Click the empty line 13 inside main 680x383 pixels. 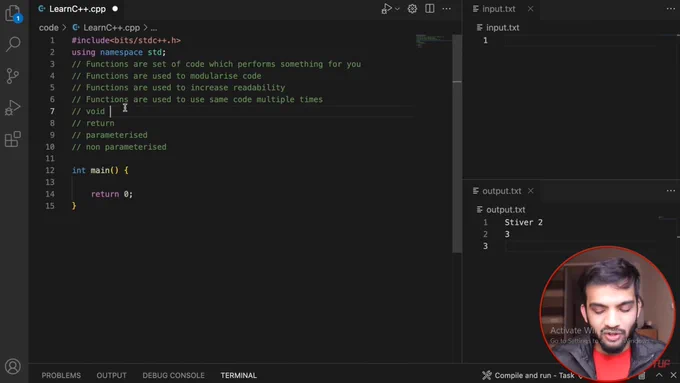click(243, 182)
